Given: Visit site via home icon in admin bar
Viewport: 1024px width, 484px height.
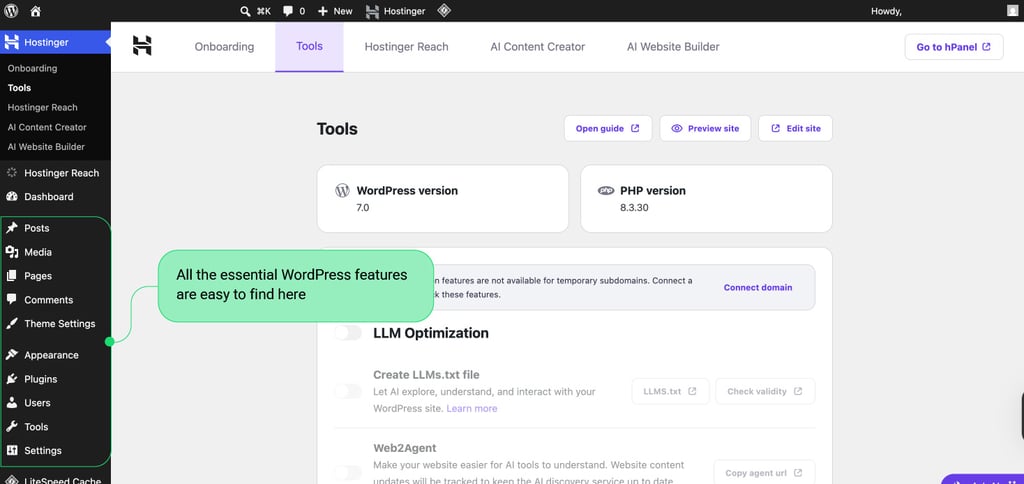Looking at the screenshot, I should click(x=35, y=11).
